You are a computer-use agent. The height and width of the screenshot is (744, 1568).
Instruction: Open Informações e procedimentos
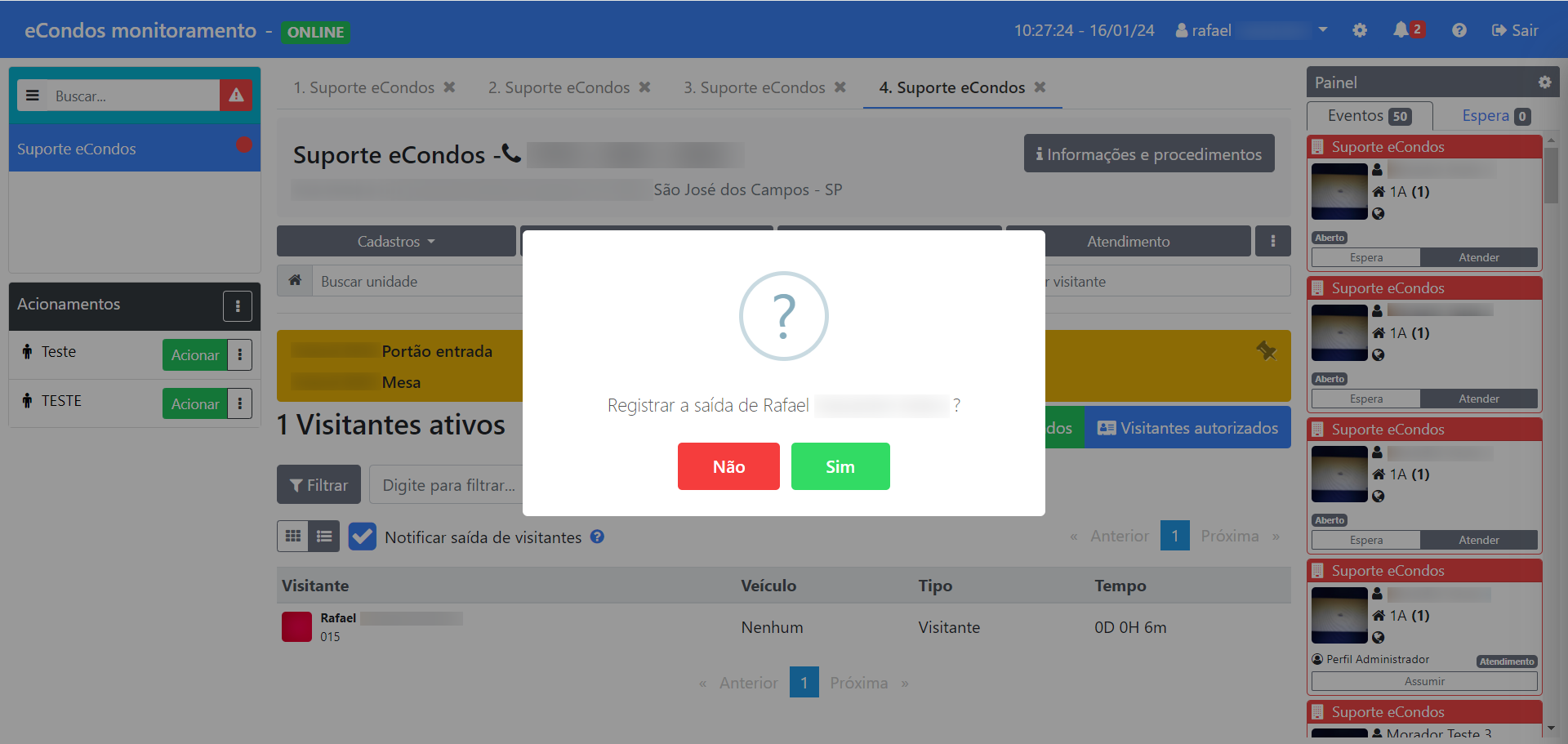click(x=1149, y=154)
